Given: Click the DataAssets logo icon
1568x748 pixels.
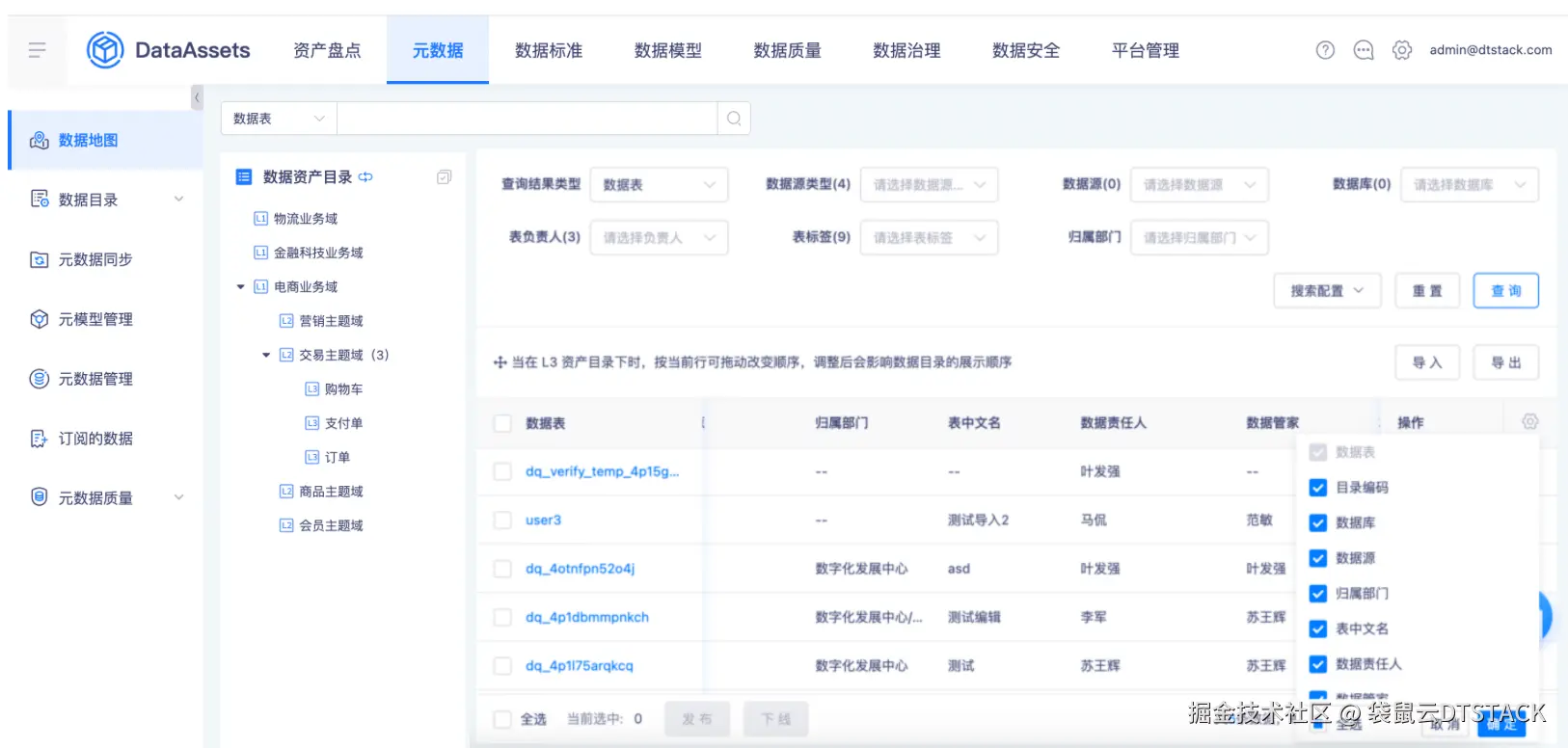Looking at the screenshot, I should [x=105, y=50].
